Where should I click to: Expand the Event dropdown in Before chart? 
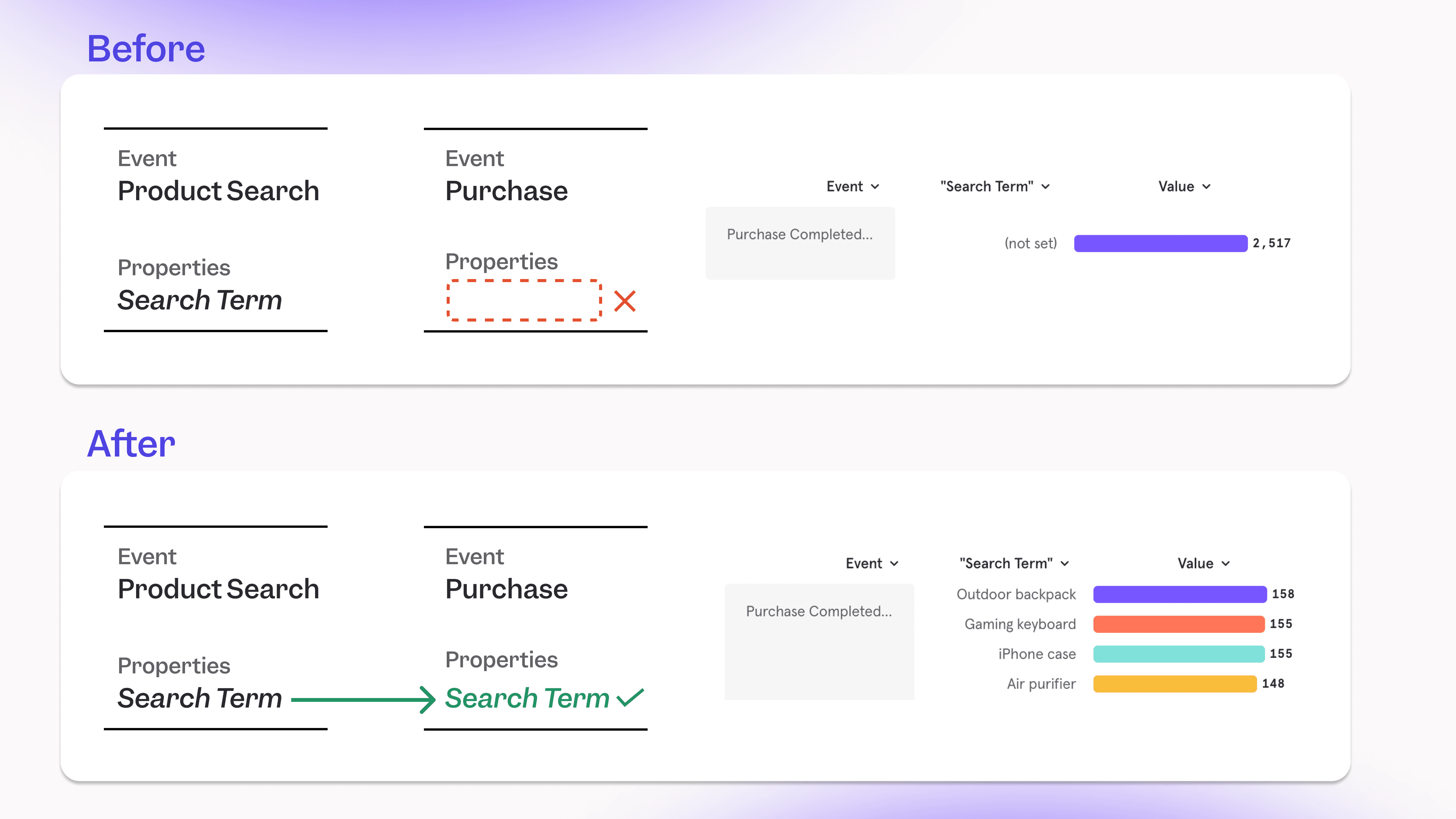(x=852, y=187)
